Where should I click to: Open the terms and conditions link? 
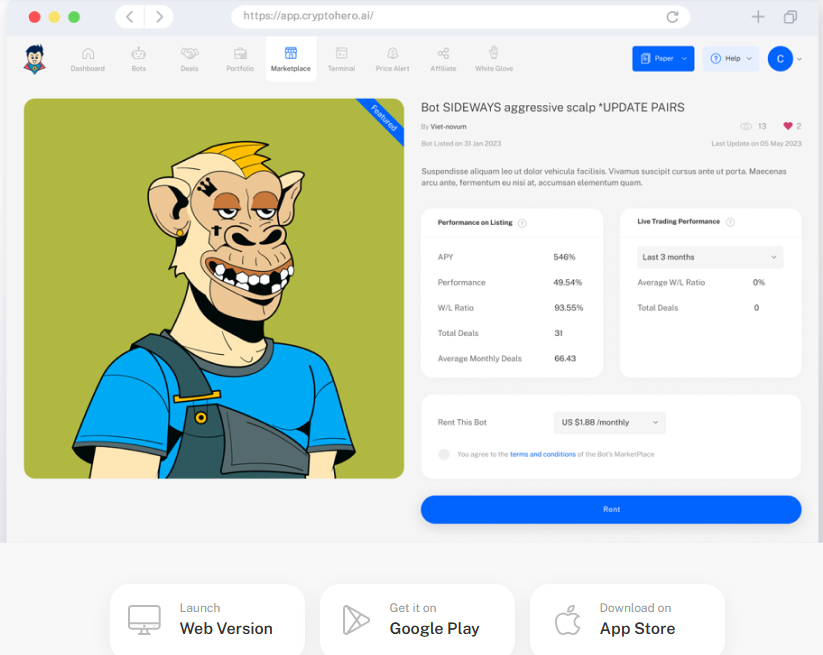(542, 454)
